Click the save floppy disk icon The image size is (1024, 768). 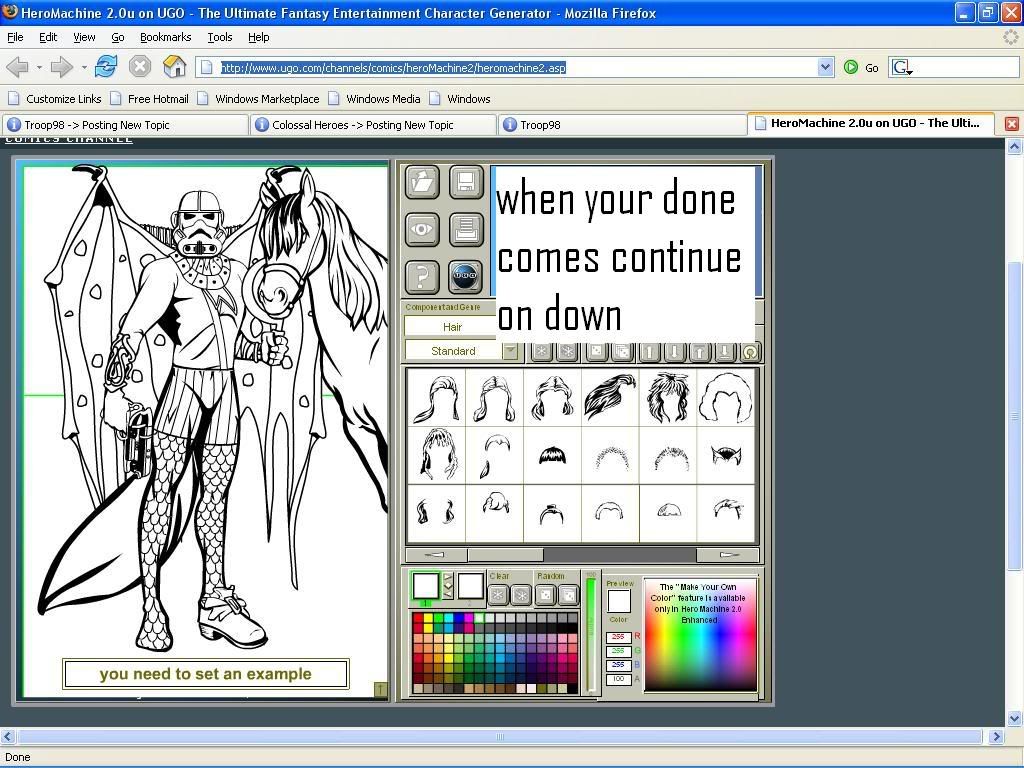point(465,182)
